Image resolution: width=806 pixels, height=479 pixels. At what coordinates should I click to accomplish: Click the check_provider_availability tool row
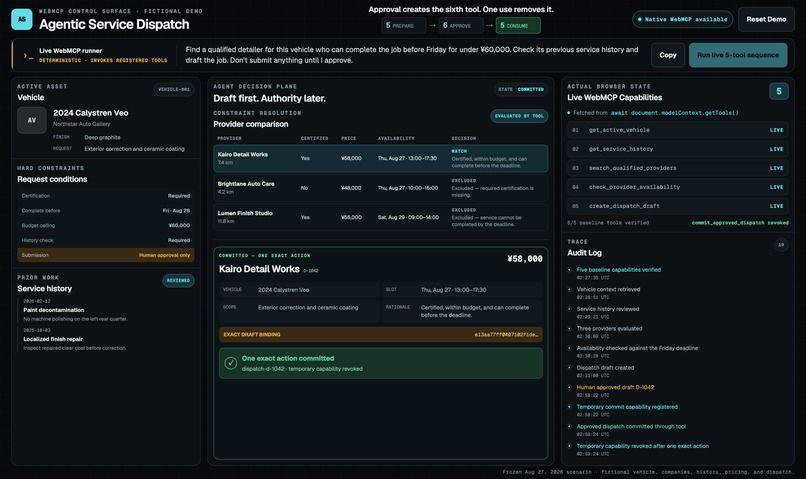677,187
